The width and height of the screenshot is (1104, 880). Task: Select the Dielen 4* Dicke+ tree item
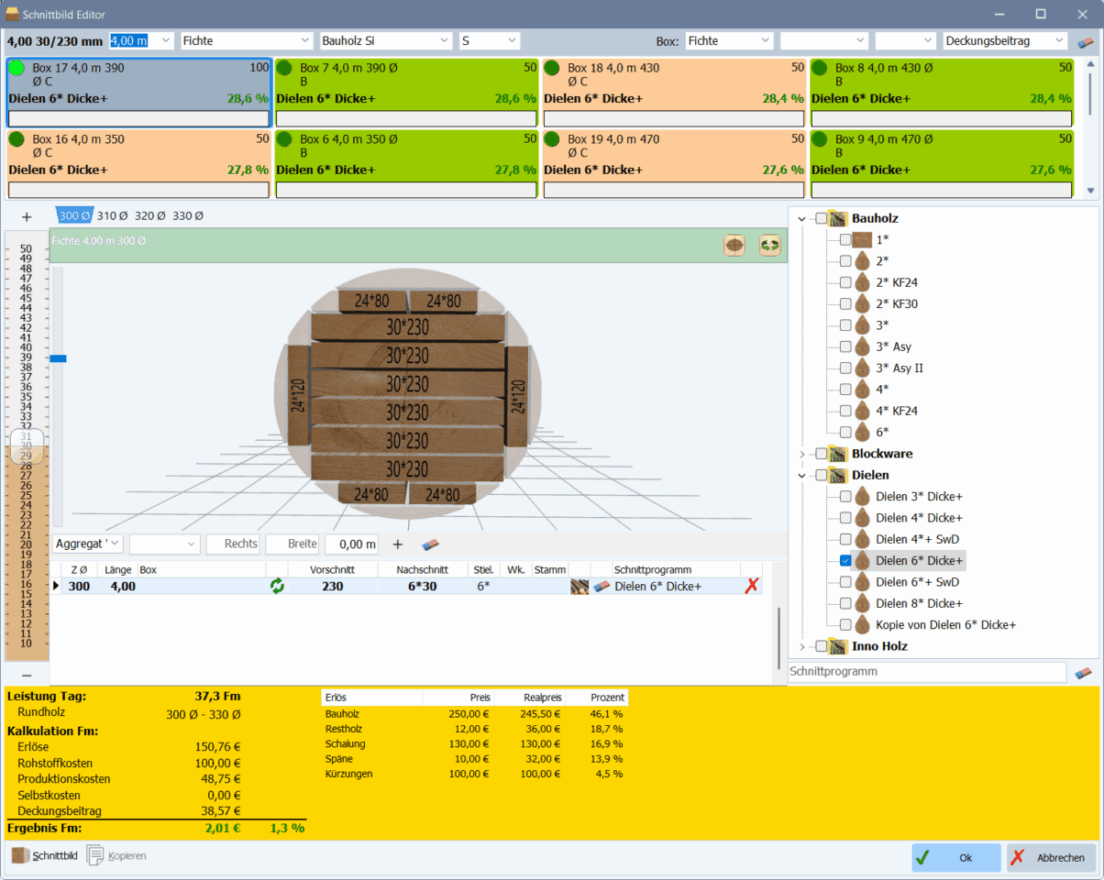(919, 518)
